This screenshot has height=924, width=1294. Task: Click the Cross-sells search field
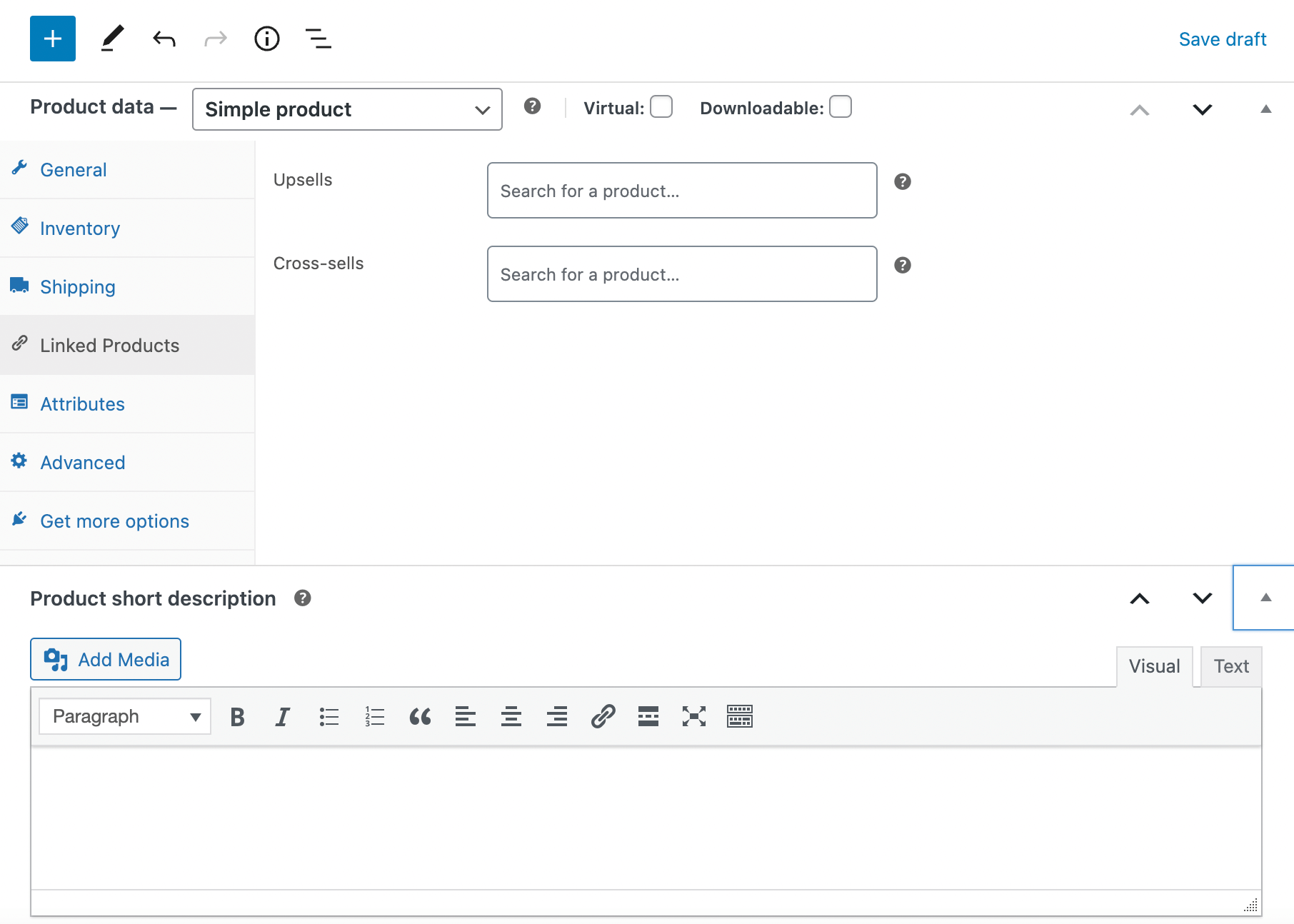[x=681, y=273]
